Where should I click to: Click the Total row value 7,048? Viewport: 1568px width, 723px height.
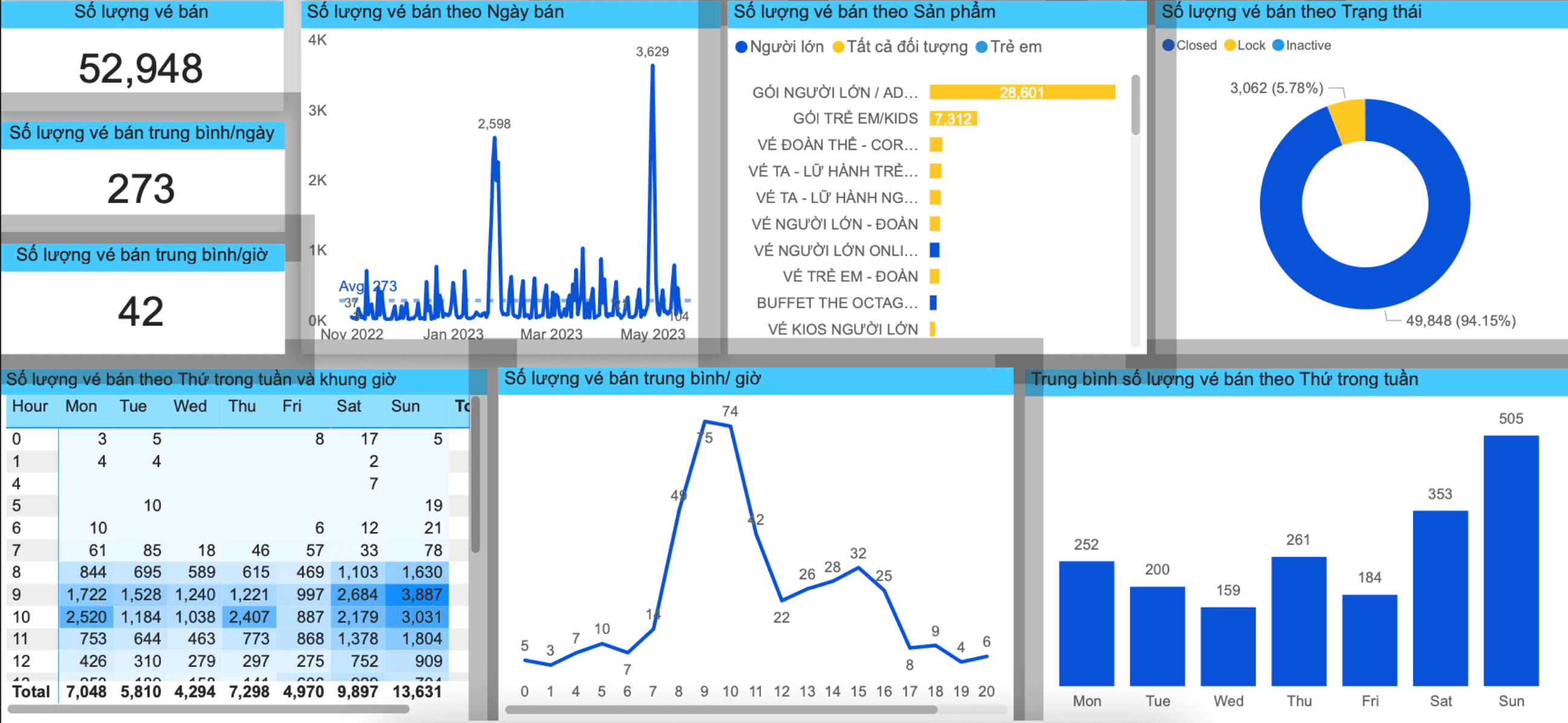86,692
